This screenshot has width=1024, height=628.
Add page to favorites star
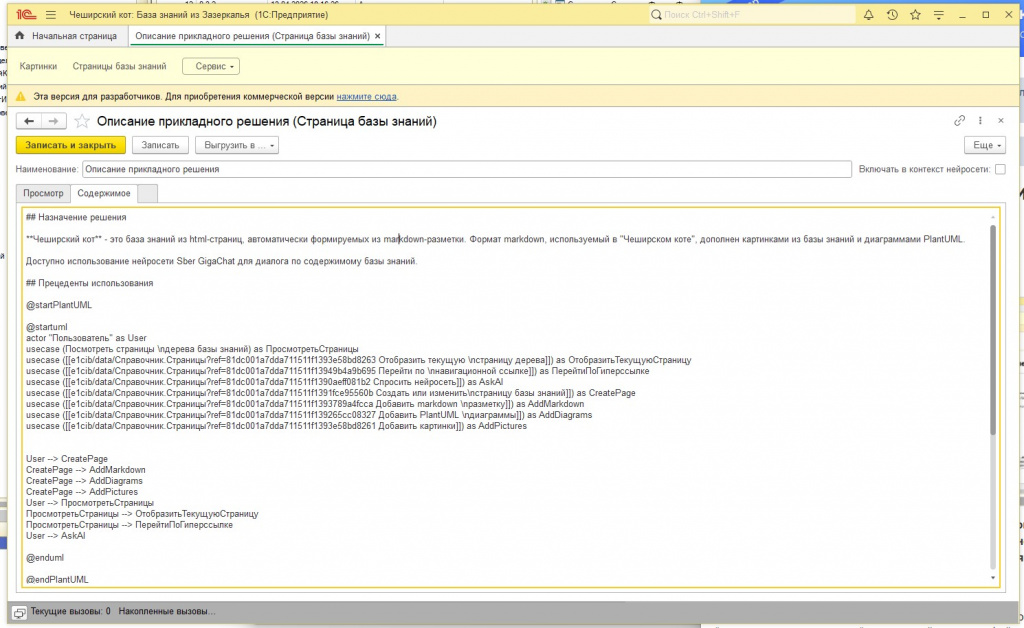(82, 121)
